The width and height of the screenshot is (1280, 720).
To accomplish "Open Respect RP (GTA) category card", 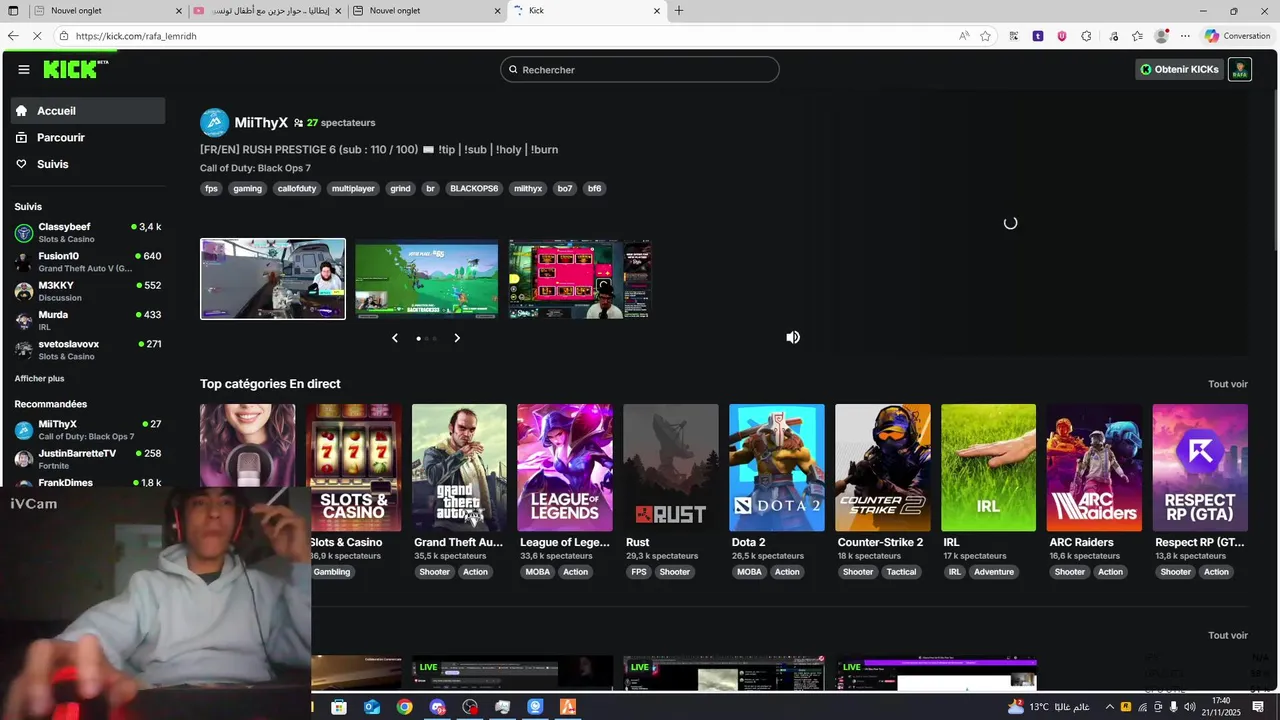I will tap(1200, 467).
